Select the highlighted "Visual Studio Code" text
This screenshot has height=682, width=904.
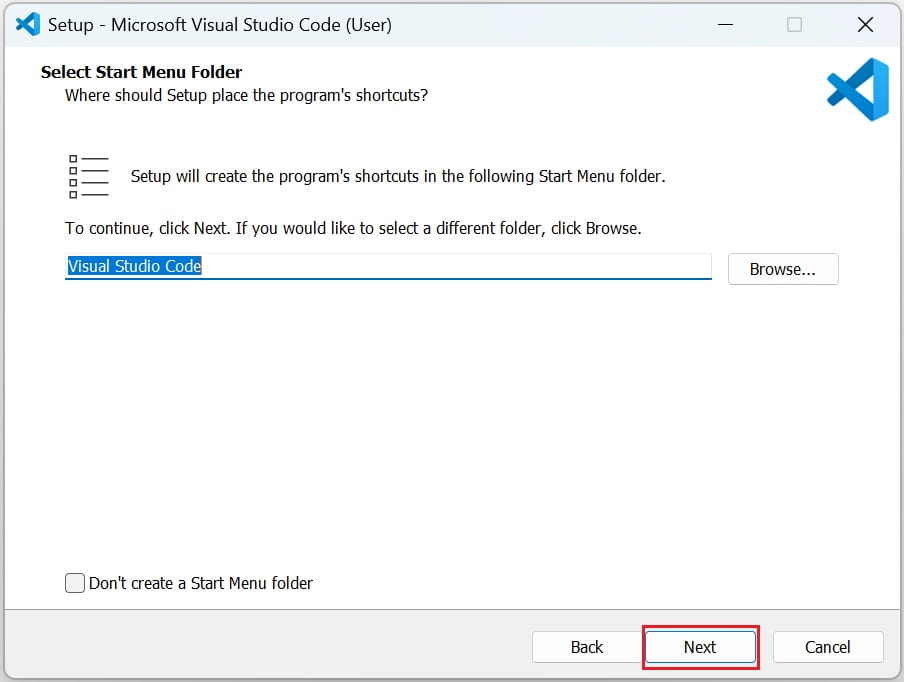(133, 266)
